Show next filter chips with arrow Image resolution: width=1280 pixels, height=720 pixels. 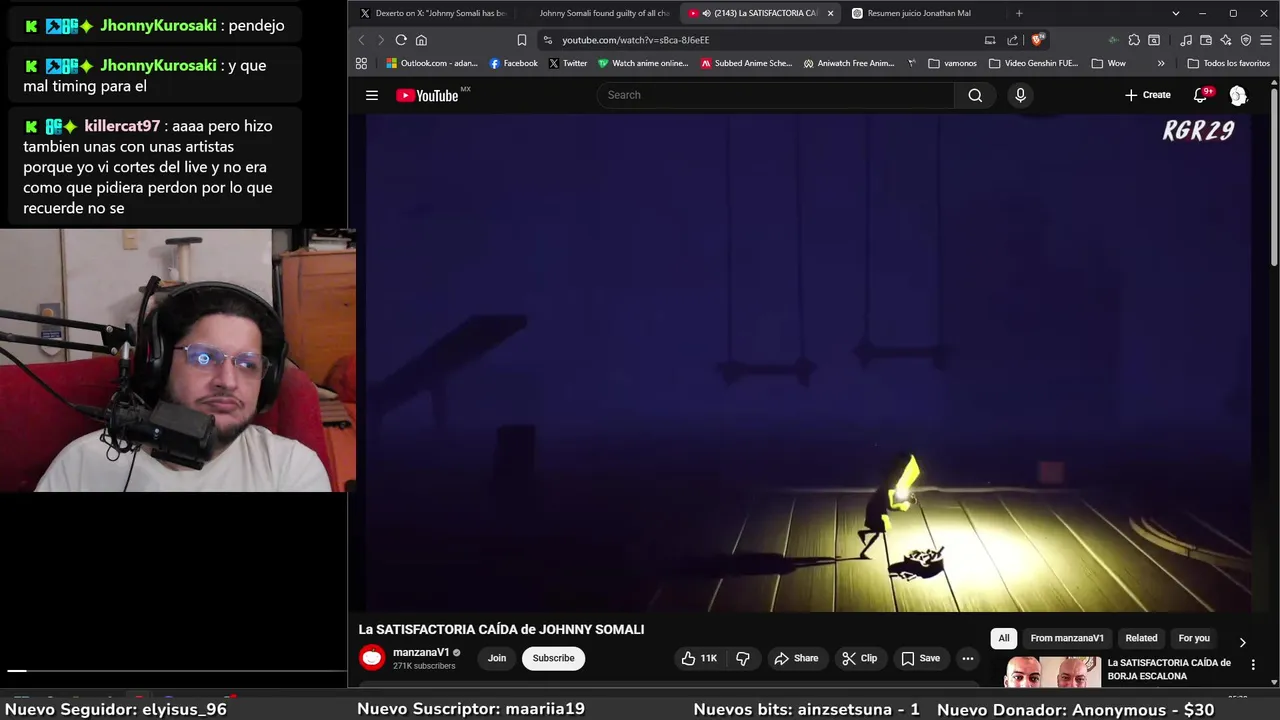[1242, 642]
